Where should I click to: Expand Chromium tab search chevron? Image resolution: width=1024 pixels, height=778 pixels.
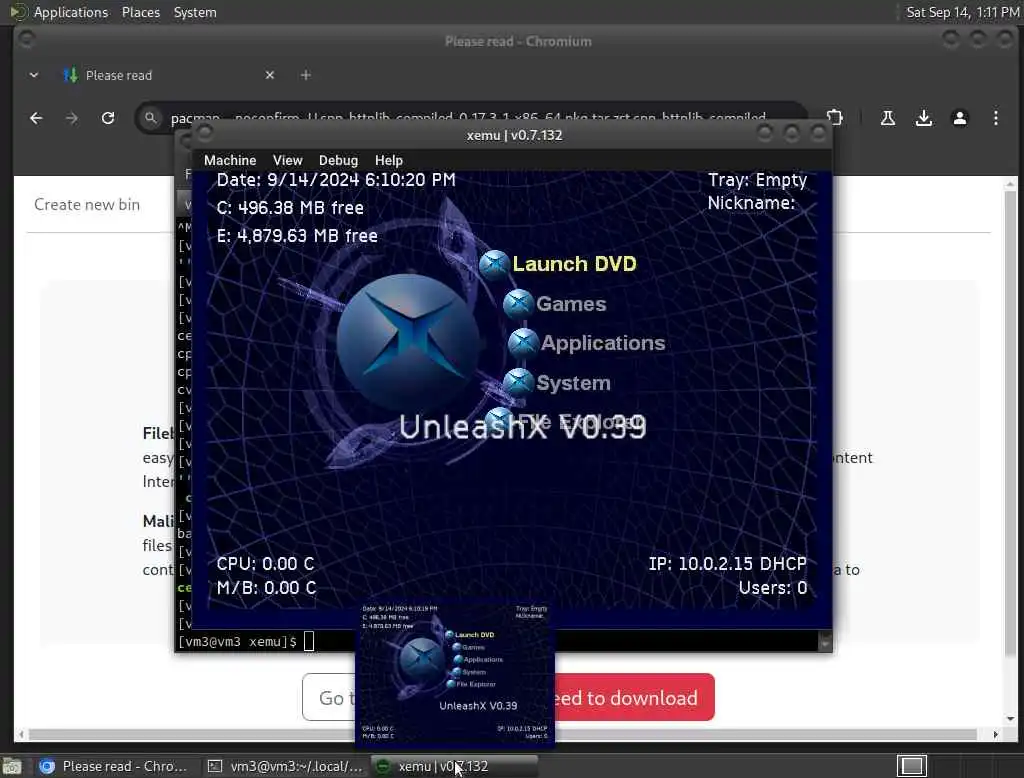34,75
